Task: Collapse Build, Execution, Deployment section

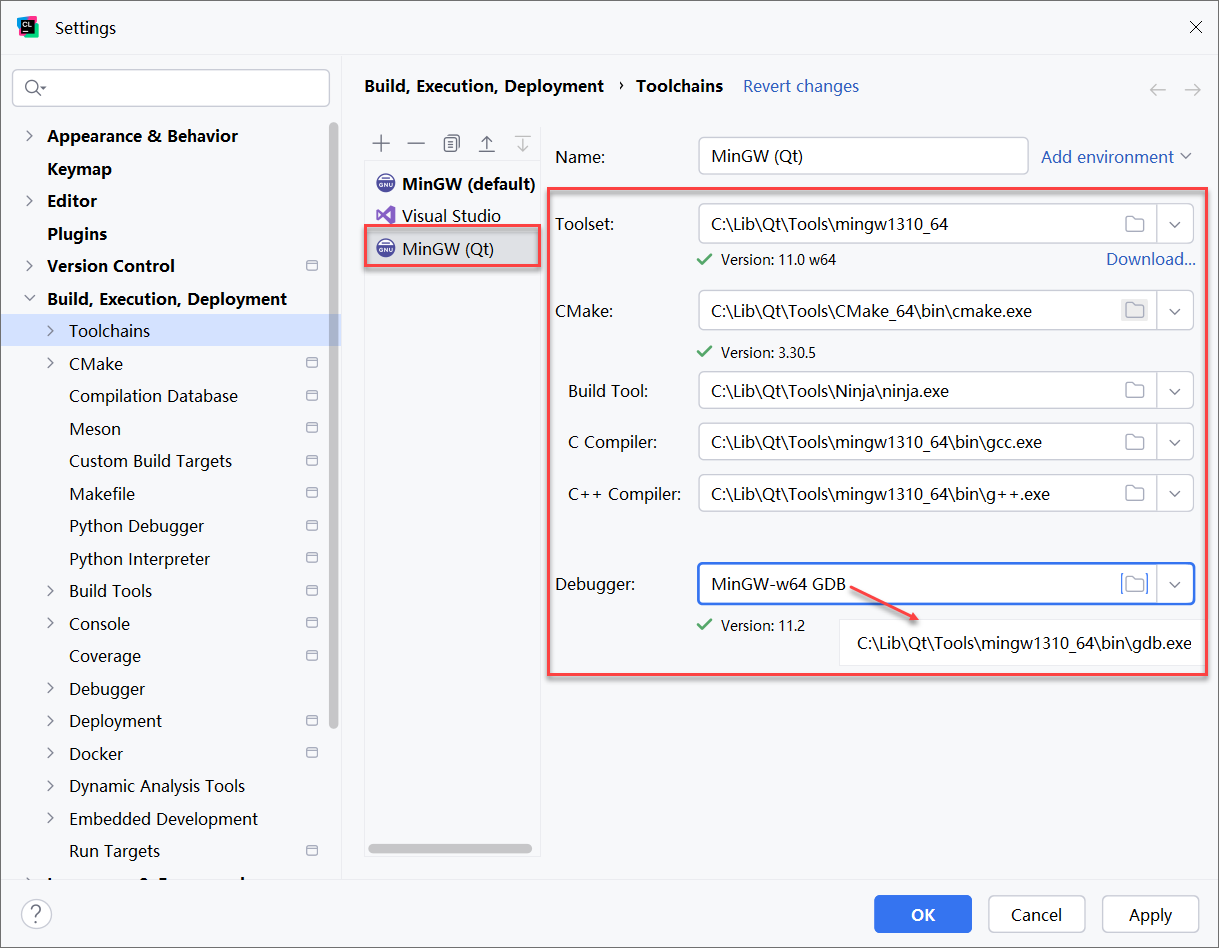Action: [x=29, y=299]
